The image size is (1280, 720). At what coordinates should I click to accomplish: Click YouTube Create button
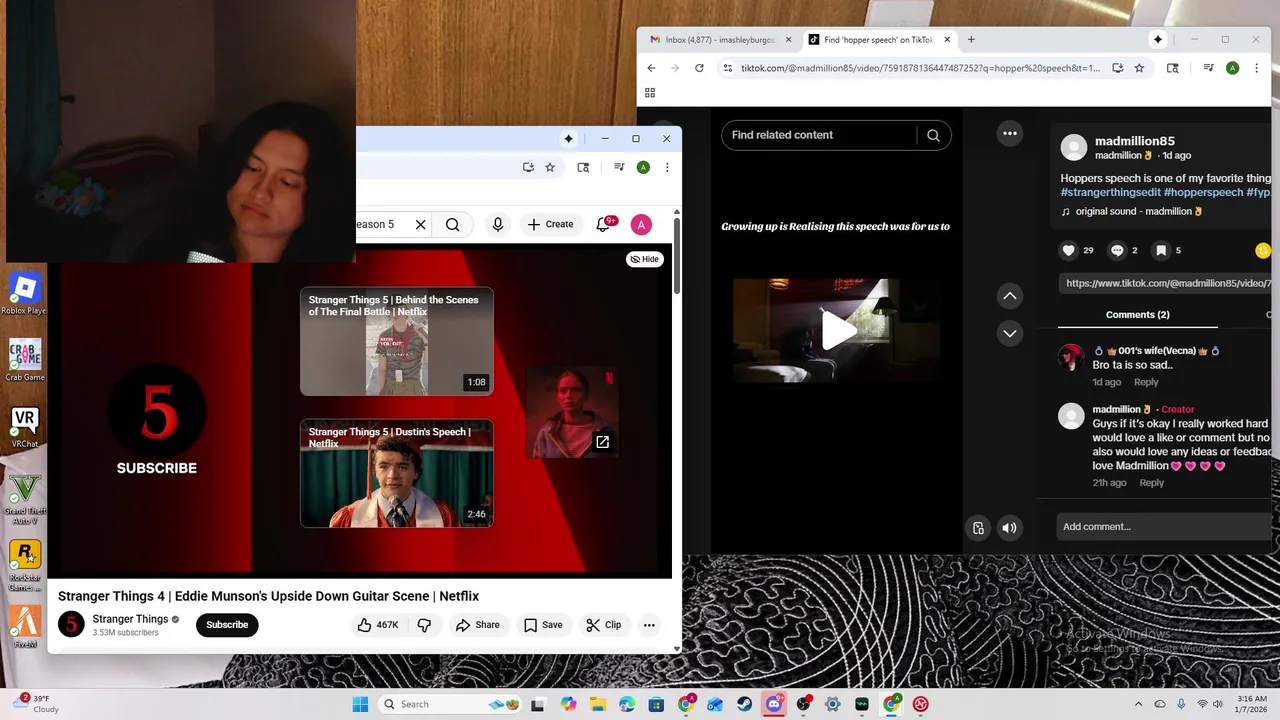coord(550,225)
